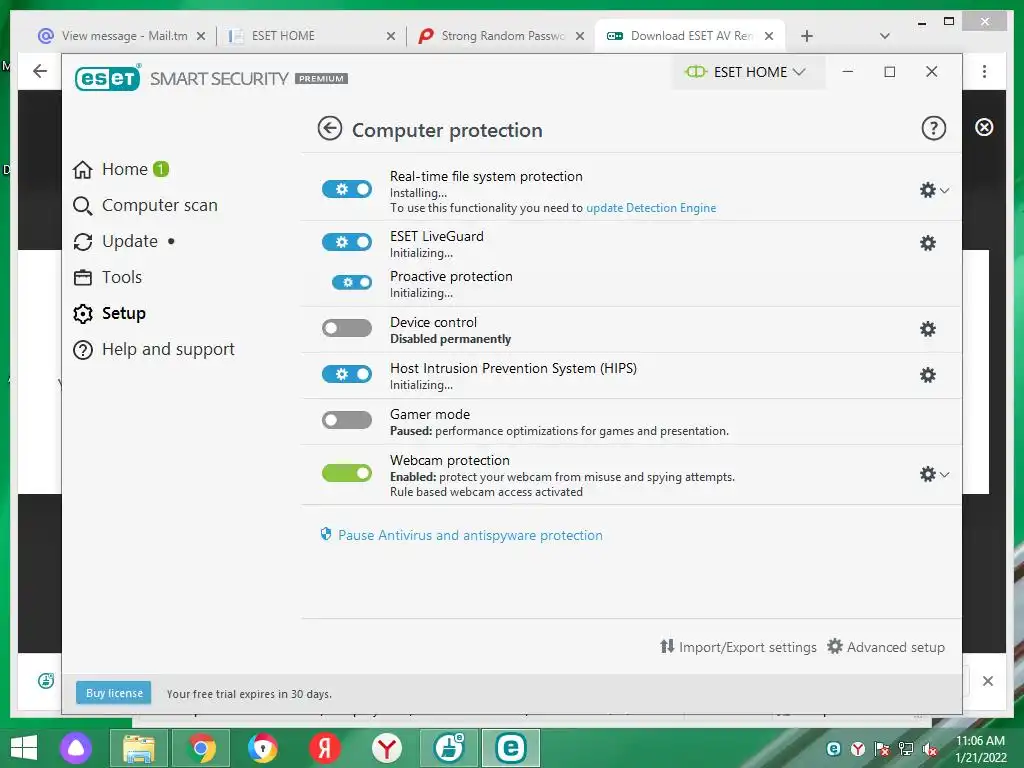Open Yandex red Я taskbar icon
Screen dimensions: 1024x768
[x=325, y=748]
